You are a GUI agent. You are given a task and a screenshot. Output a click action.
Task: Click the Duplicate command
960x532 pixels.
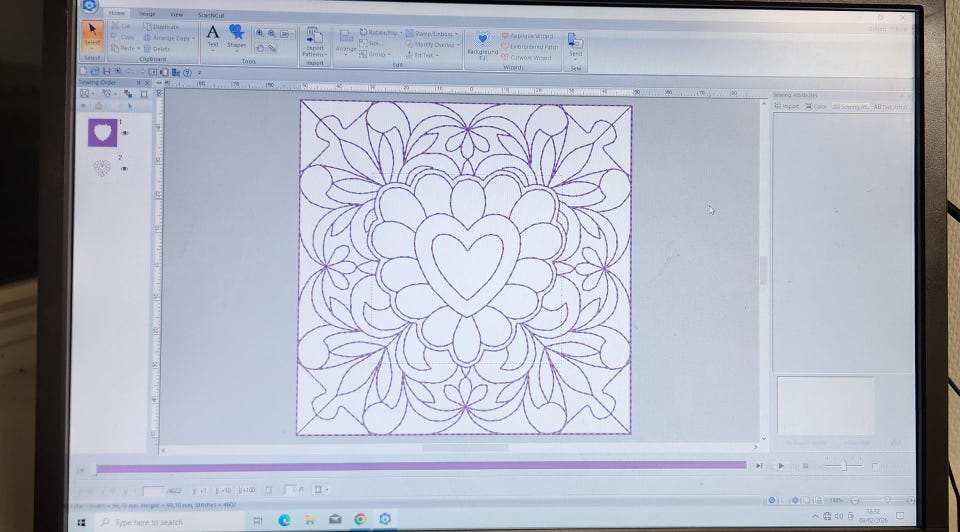pos(161,26)
